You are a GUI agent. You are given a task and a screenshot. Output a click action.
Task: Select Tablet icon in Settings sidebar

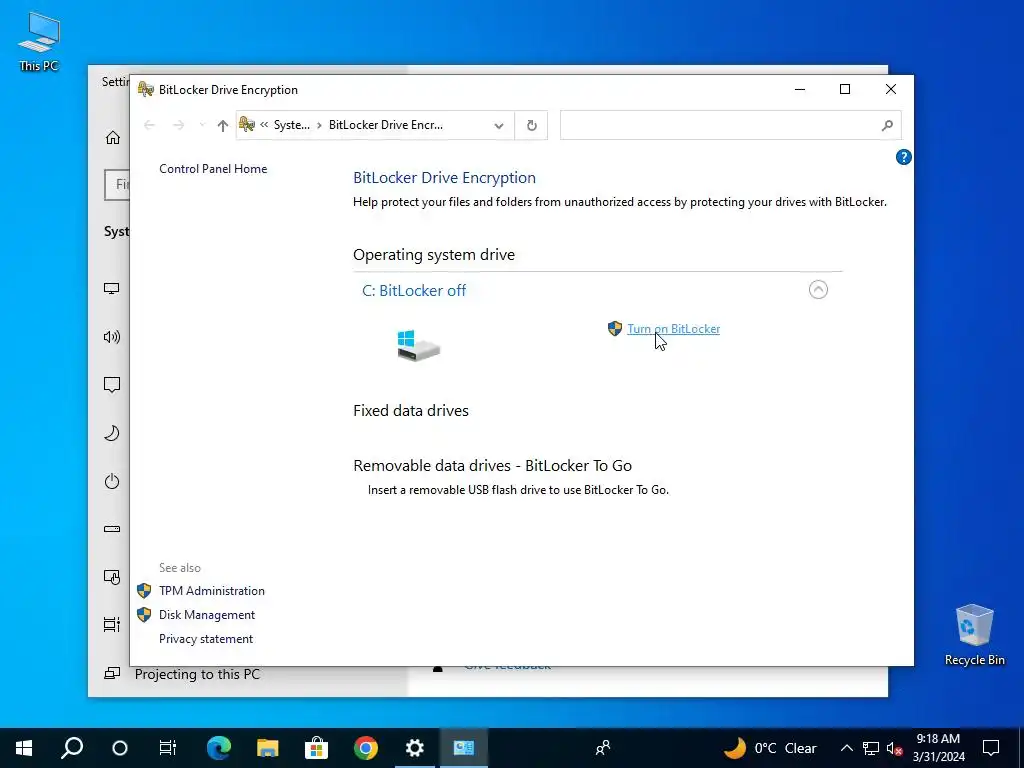click(112, 577)
